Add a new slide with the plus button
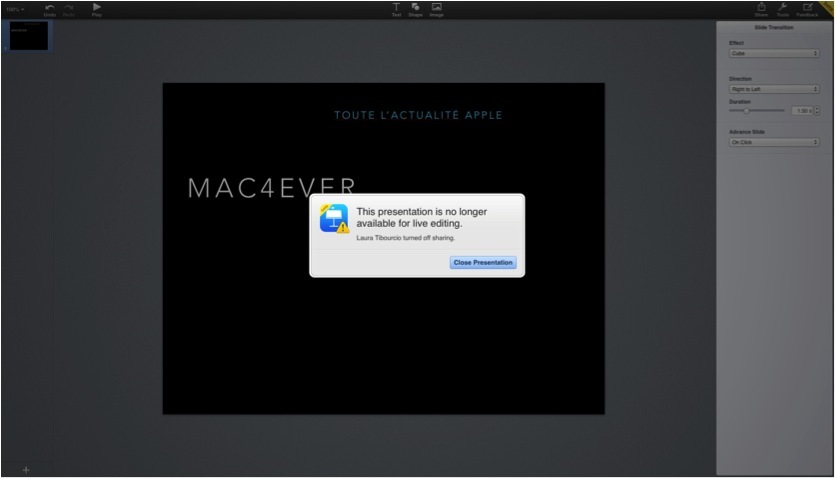Image resolution: width=835 pixels, height=478 pixels. point(26,470)
